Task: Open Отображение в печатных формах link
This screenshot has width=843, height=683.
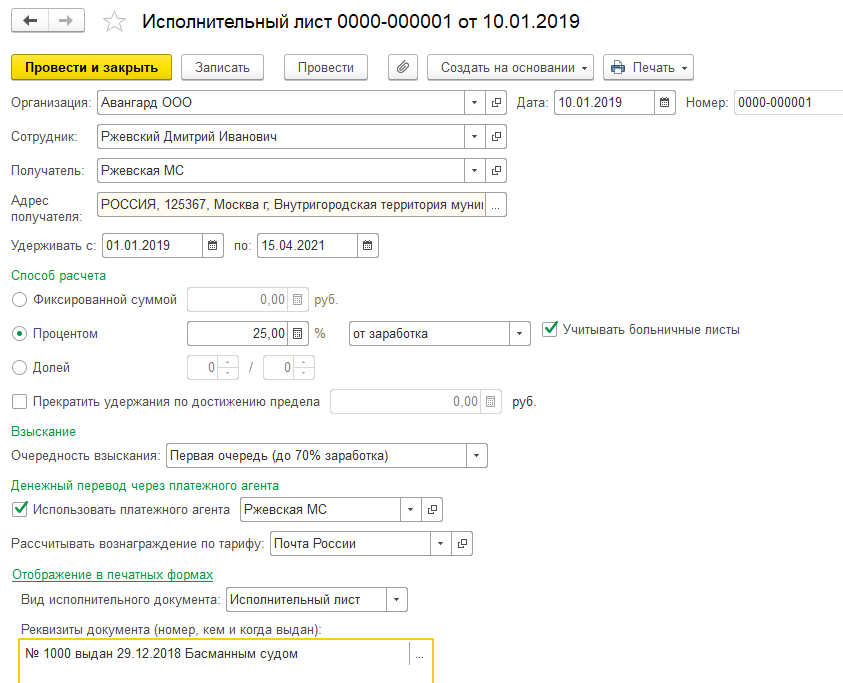Action: [x=112, y=575]
